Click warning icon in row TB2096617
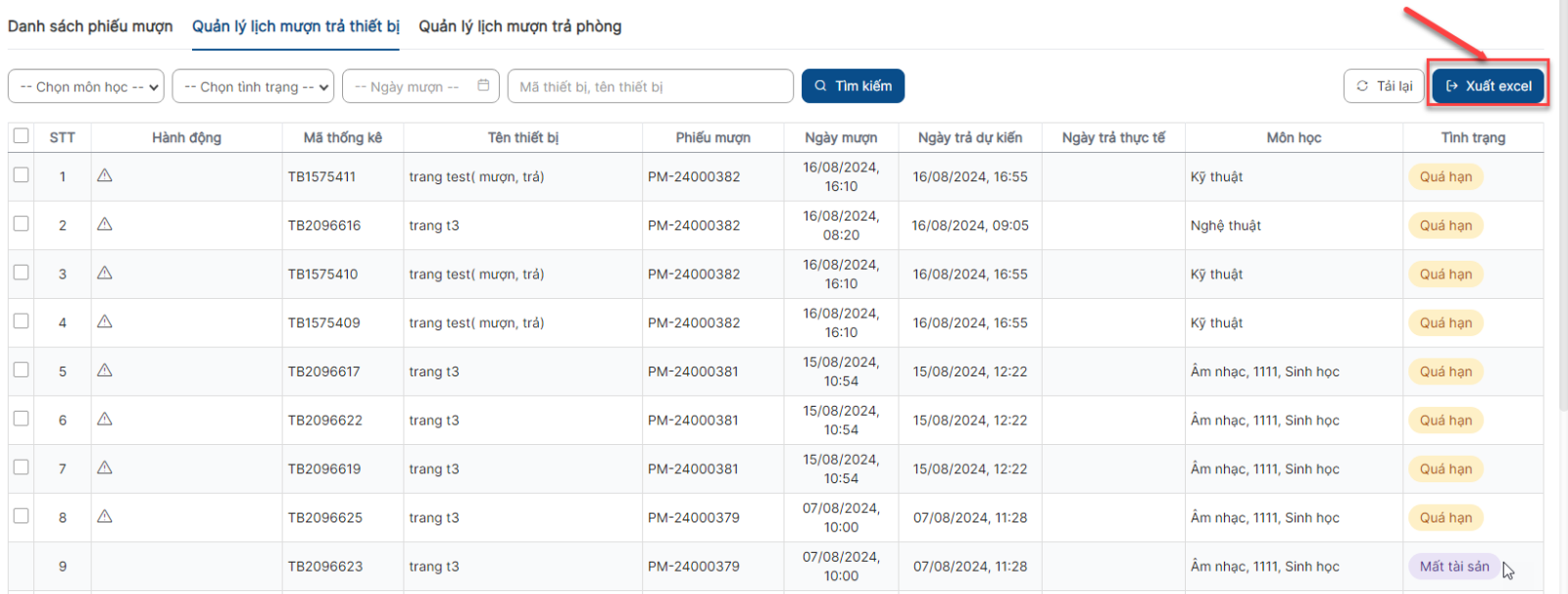This screenshot has height=594, width=1568. (x=105, y=371)
